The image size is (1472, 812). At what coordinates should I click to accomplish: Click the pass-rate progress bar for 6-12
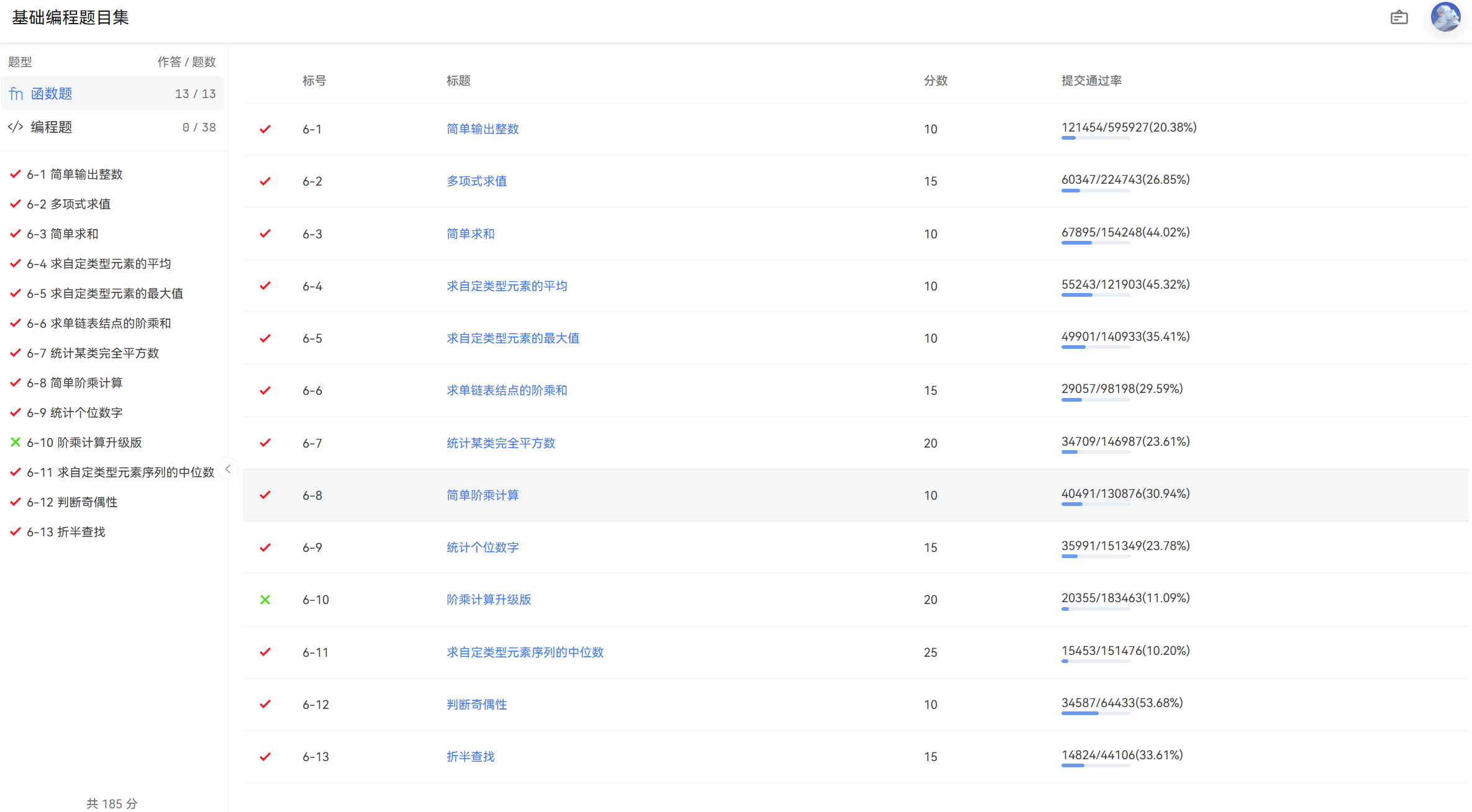tap(1095, 713)
